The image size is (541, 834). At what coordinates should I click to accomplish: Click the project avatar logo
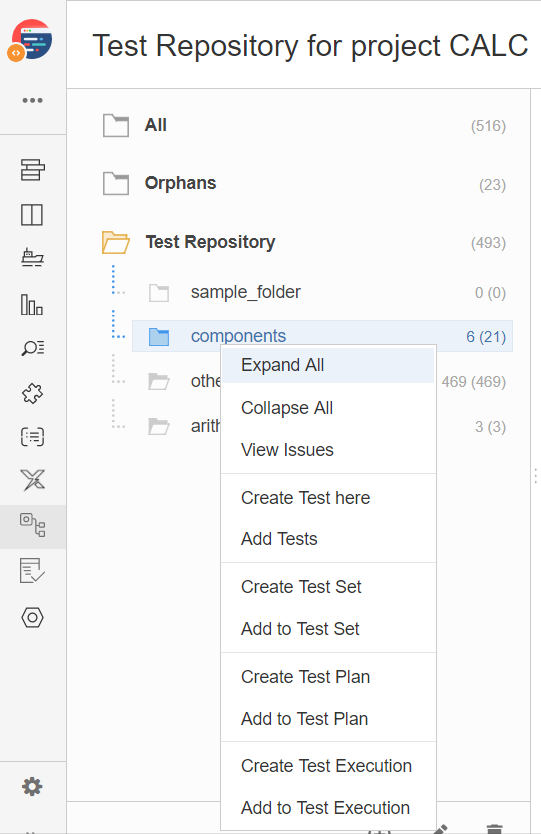[x=31, y=40]
